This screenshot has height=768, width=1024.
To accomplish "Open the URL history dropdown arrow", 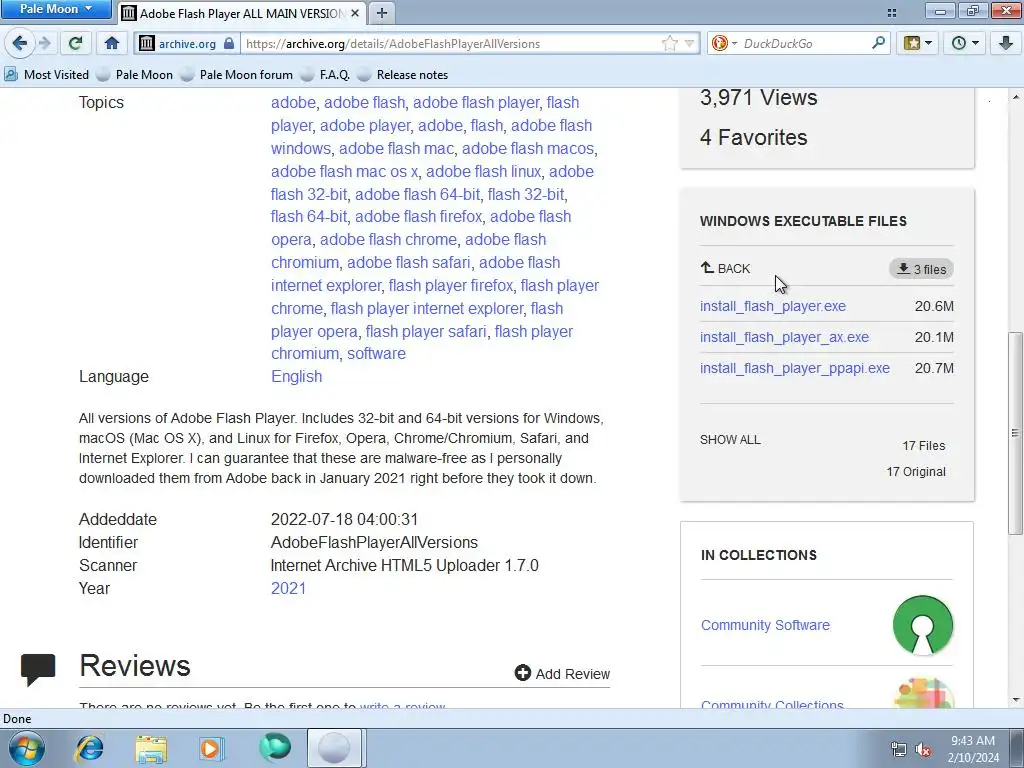I will click(x=690, y=44).
